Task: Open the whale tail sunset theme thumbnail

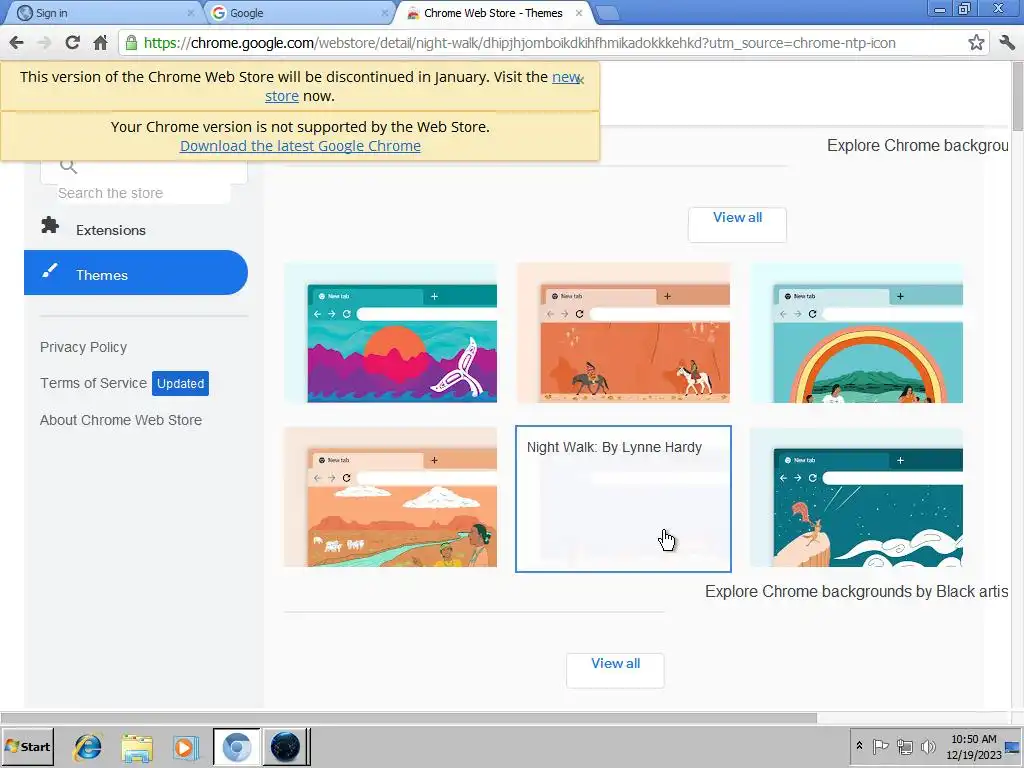Action: tap(391, 333)
